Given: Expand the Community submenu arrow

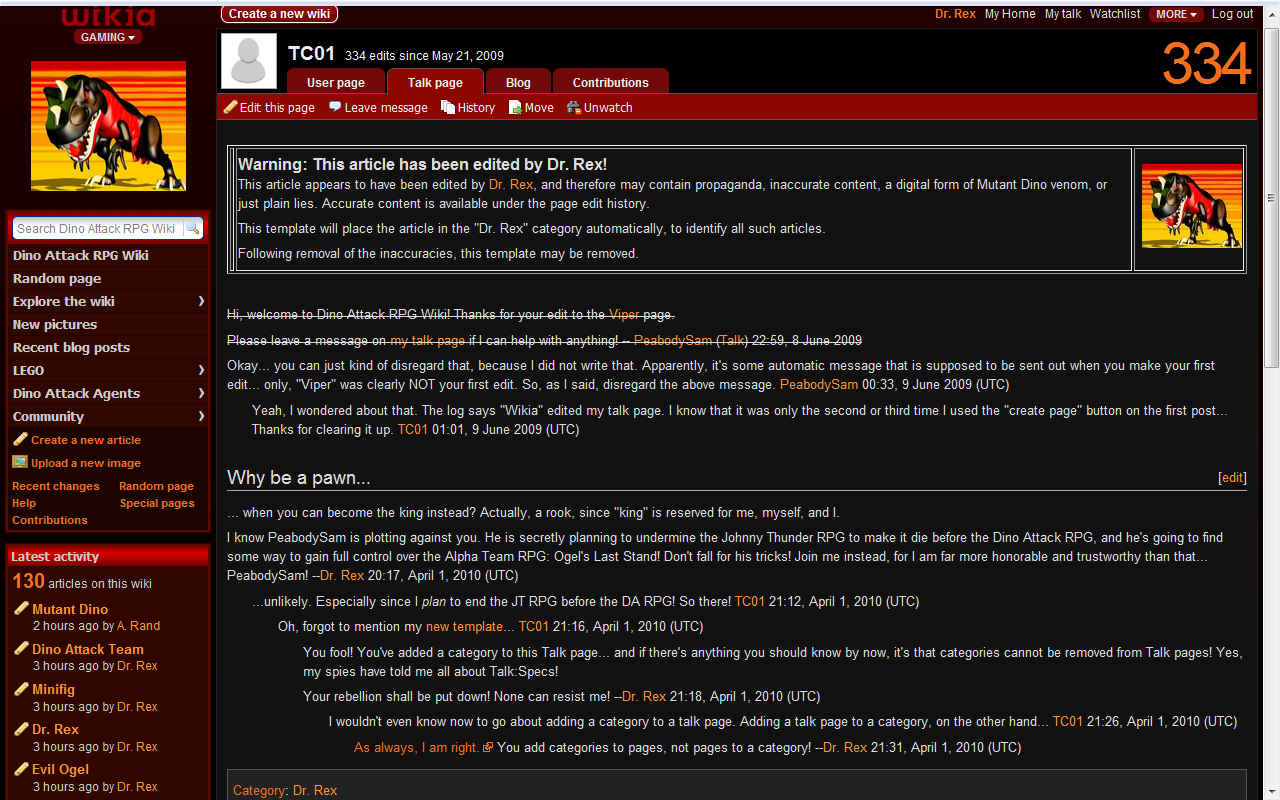Looking at the screenshot, I should click(x=201, y=416).
